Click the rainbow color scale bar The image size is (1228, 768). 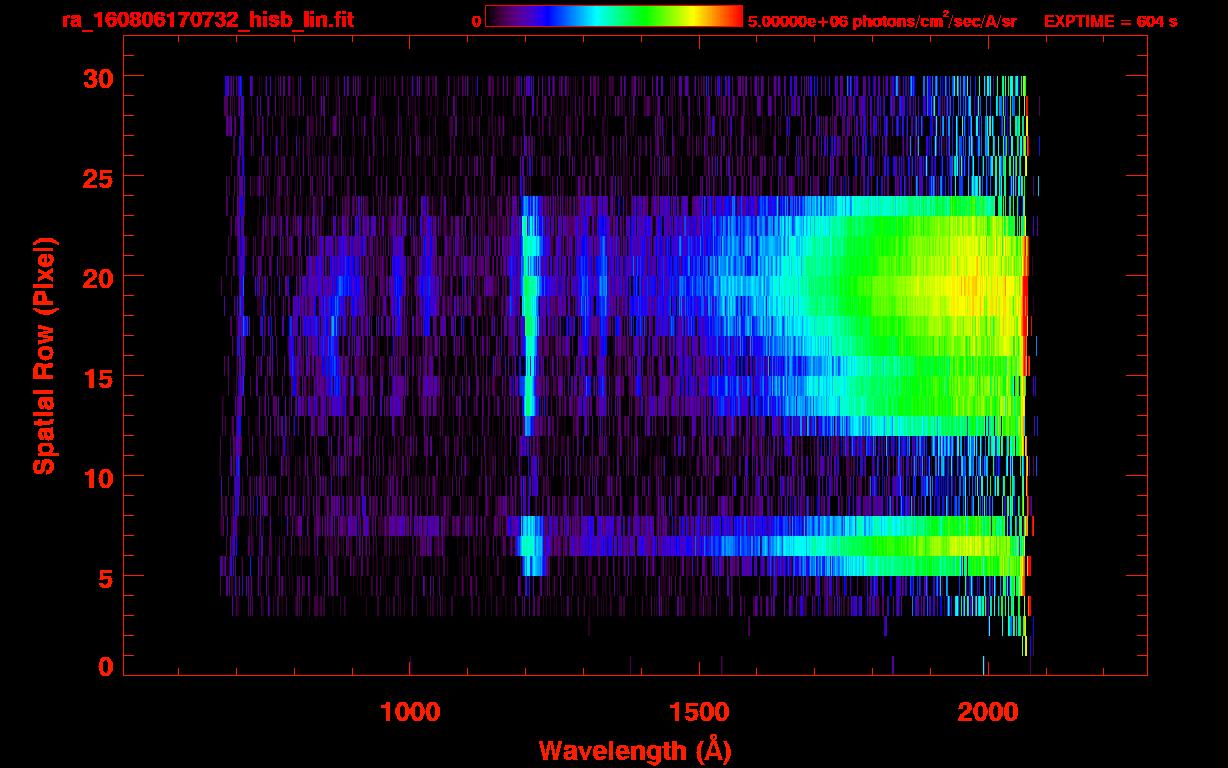614,16
